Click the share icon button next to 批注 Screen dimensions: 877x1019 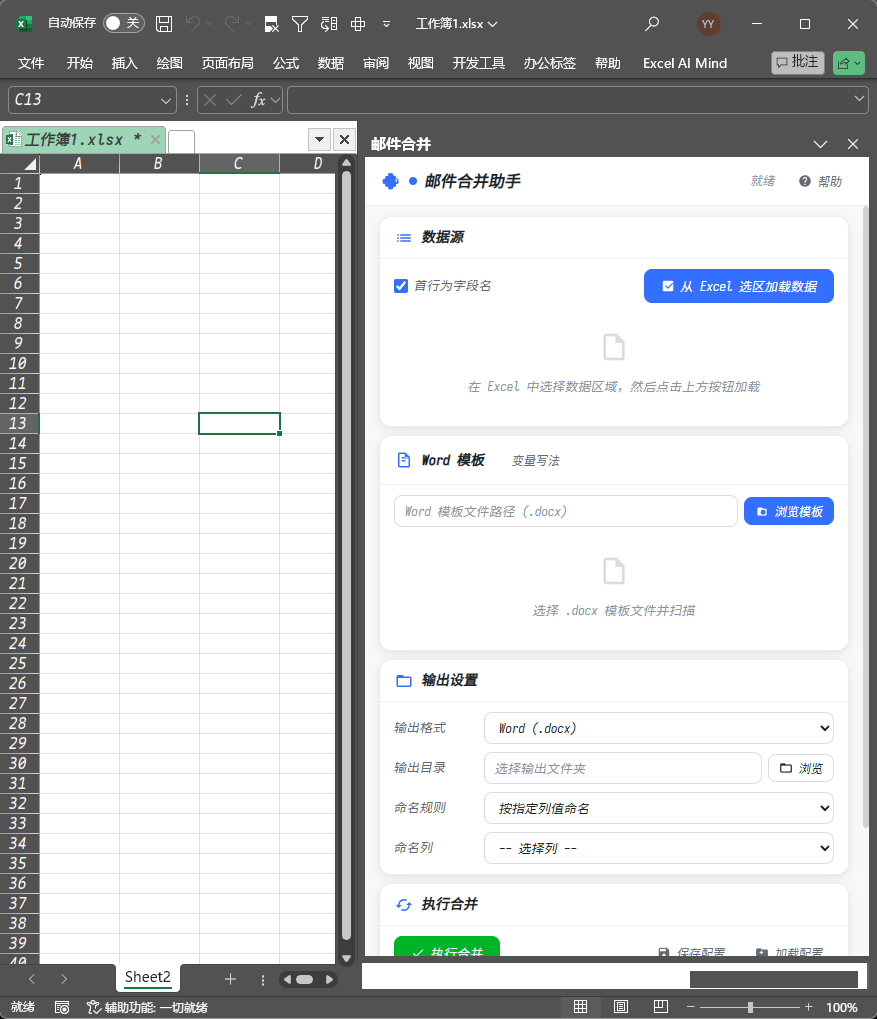(848, 63)
